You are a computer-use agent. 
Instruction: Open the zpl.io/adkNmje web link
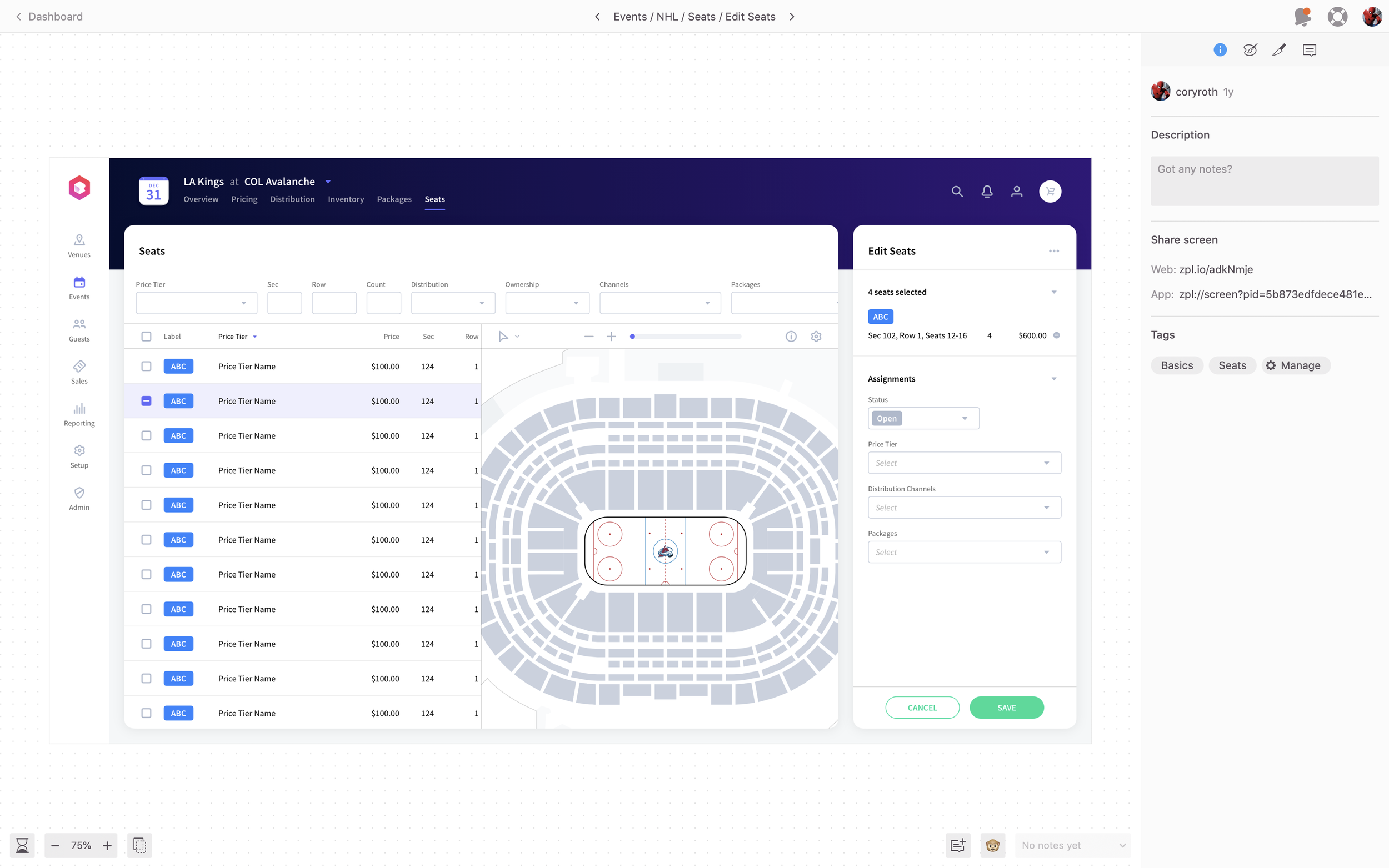tap(1216, 269)
